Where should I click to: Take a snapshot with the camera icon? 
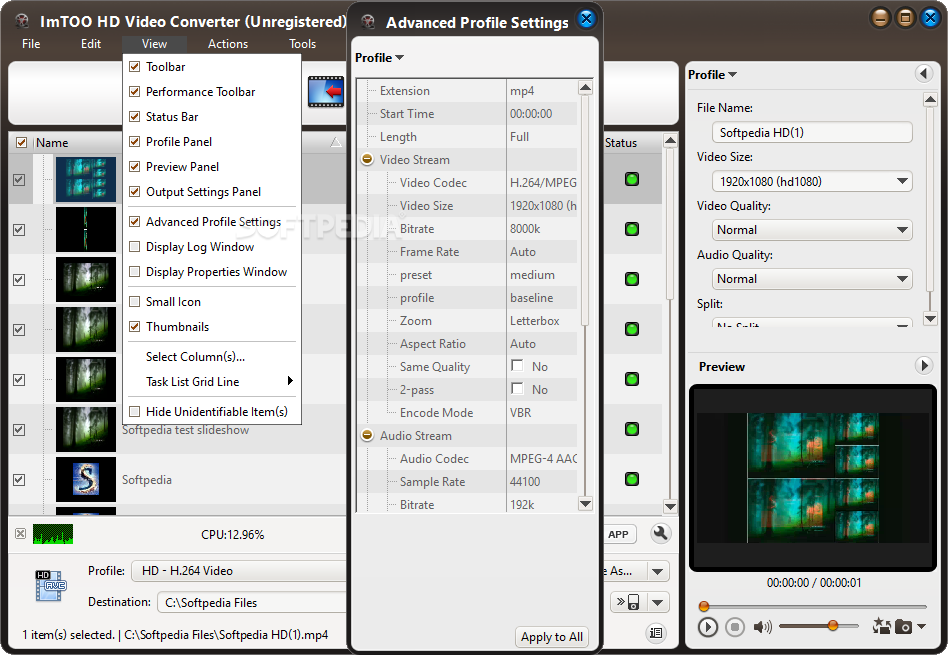point(903,627)
